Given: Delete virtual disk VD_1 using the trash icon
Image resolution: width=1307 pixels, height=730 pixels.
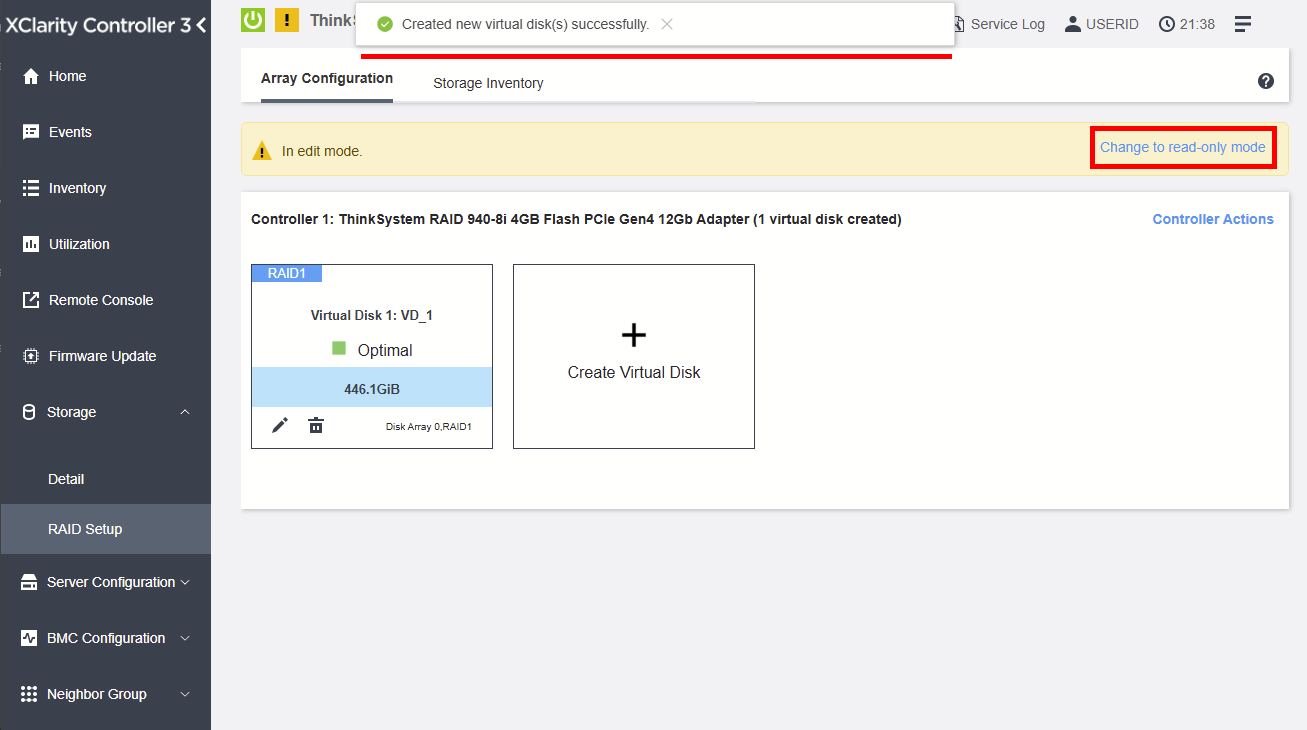Looking at the screenshot, I should [x=316, y=425].
